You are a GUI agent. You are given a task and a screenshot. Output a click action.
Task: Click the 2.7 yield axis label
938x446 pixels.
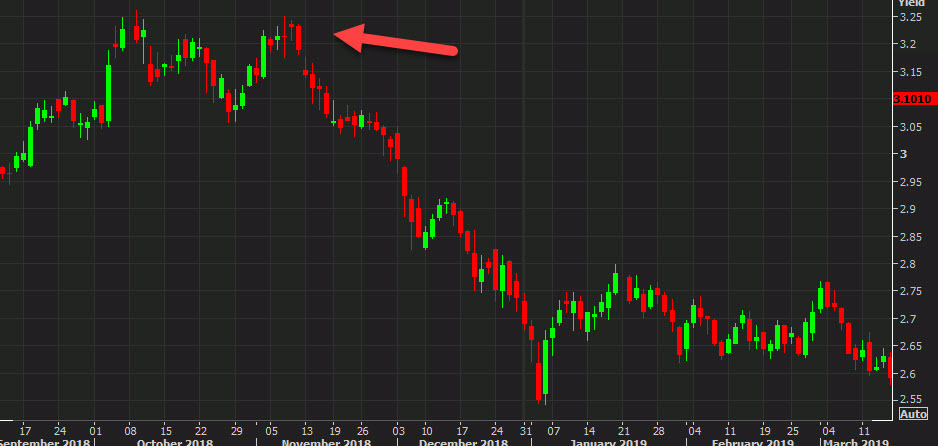click(907, 319)
